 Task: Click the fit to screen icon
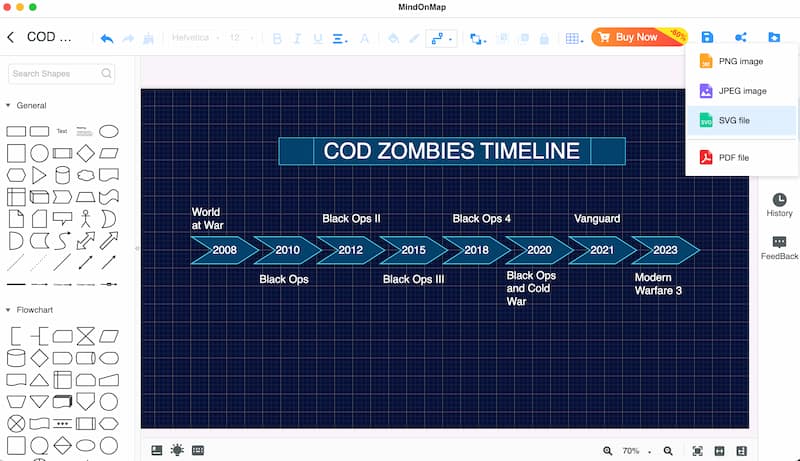click(x=697, y=451)
